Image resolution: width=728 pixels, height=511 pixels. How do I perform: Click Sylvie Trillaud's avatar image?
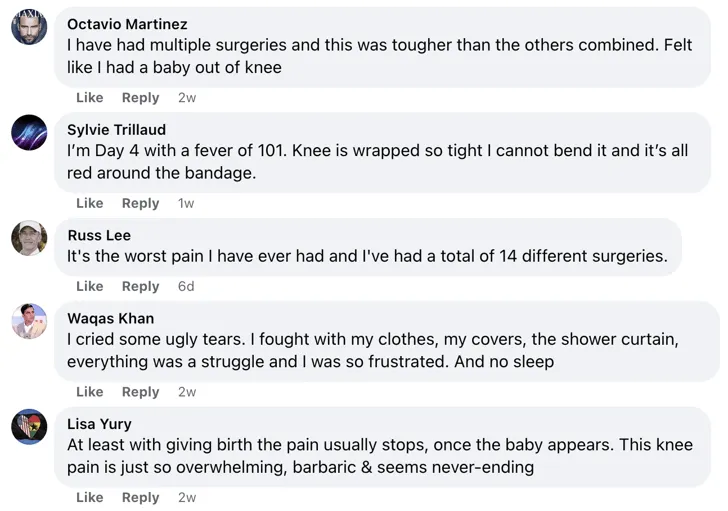(29, 133)
